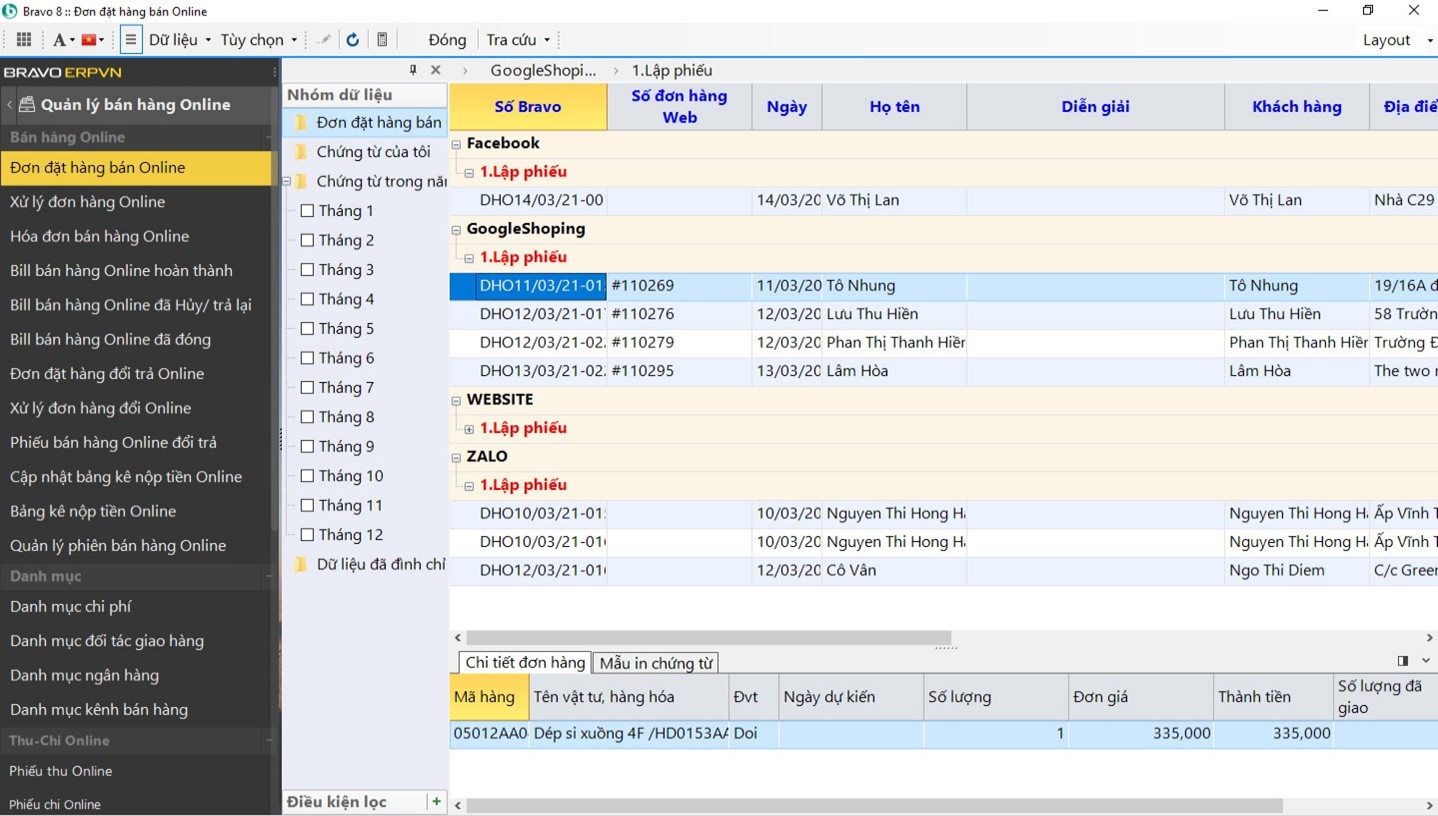Open the Layout dropdown
This screenshot has height=816, width=1438.
[x=1397, y=40]
